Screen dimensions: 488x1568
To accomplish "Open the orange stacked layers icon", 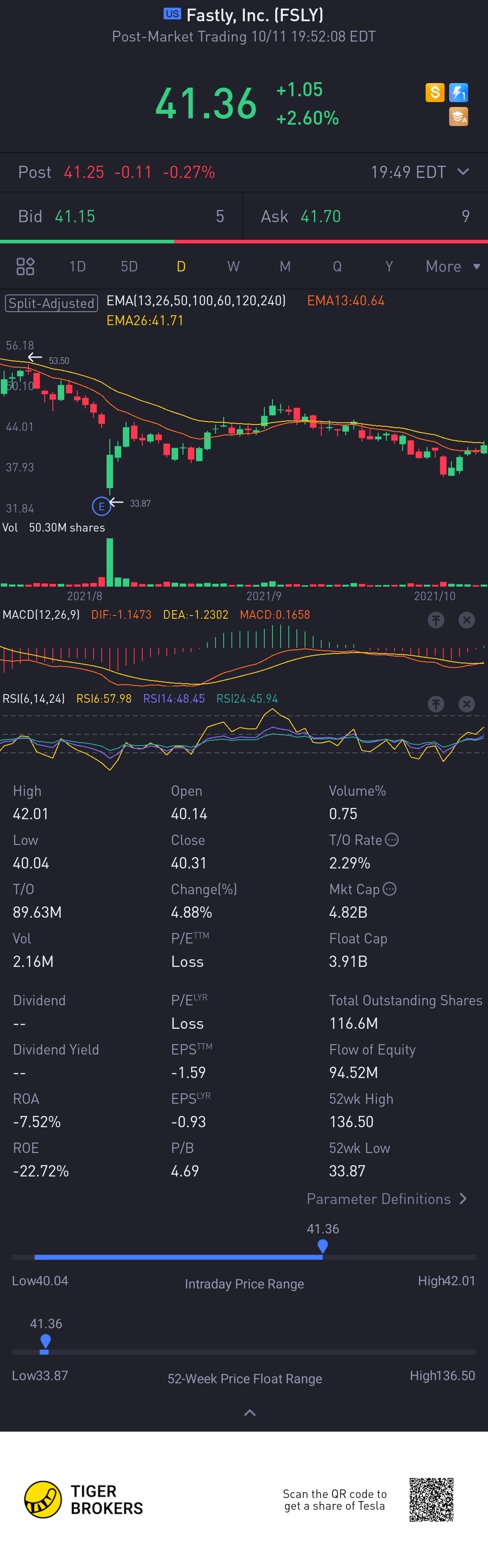I will pos(458,116).
